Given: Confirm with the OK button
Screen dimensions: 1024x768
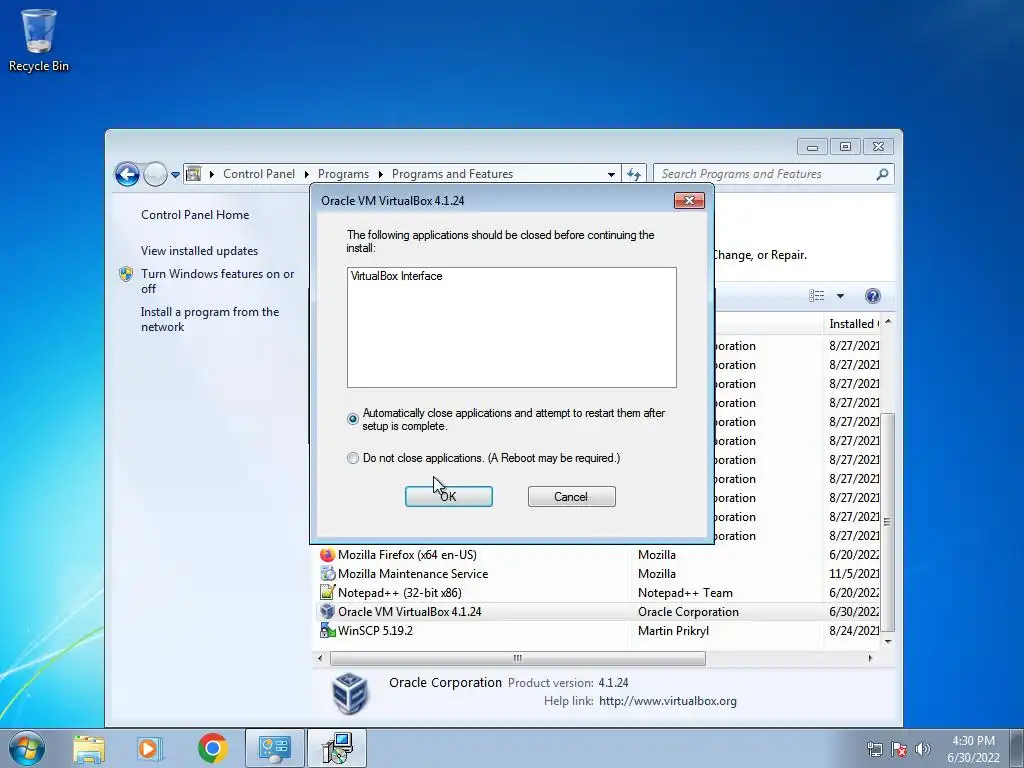Looking at the screenshot, I should point(449,496).
